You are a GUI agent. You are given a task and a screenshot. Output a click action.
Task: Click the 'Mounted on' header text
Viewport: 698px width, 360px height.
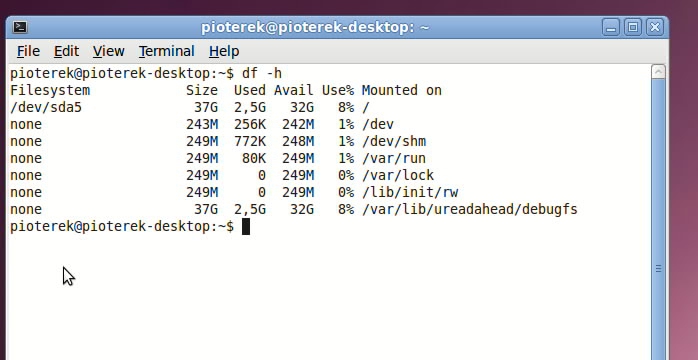[x=402, y=90]
